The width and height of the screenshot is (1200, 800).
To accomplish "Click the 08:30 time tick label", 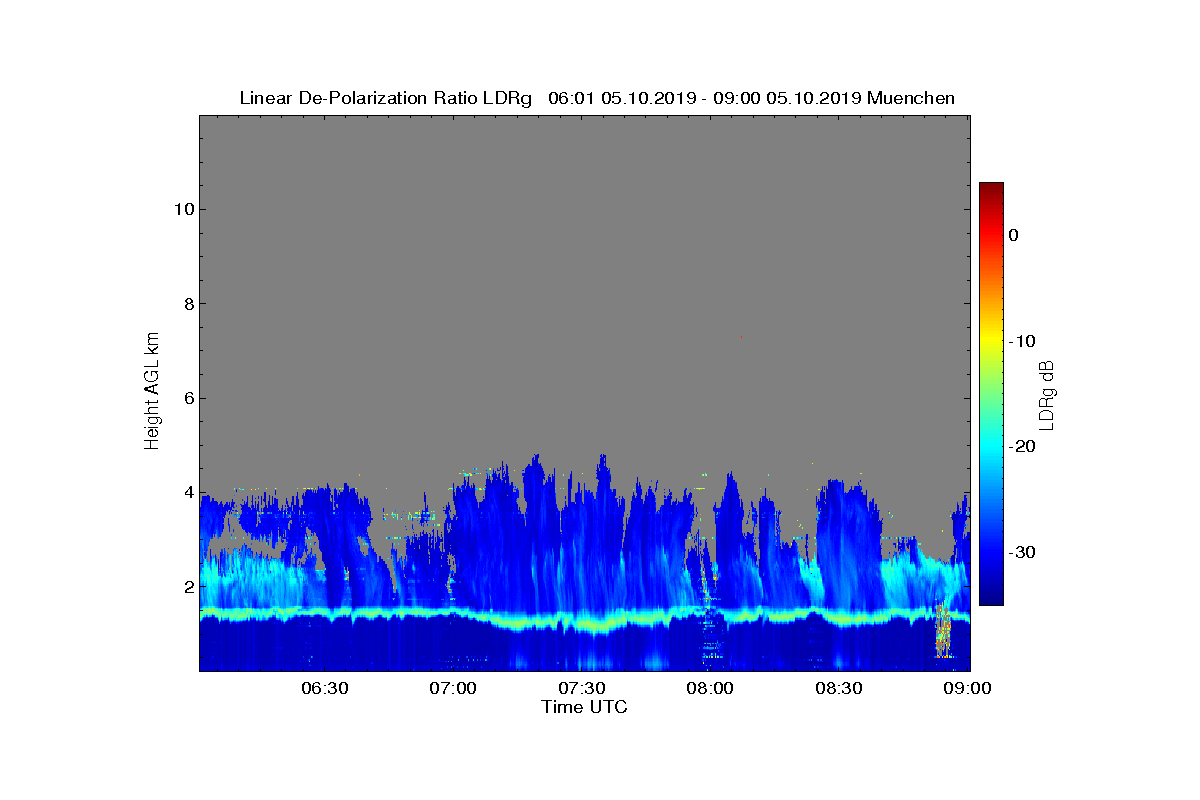I will tap(840, 689).
